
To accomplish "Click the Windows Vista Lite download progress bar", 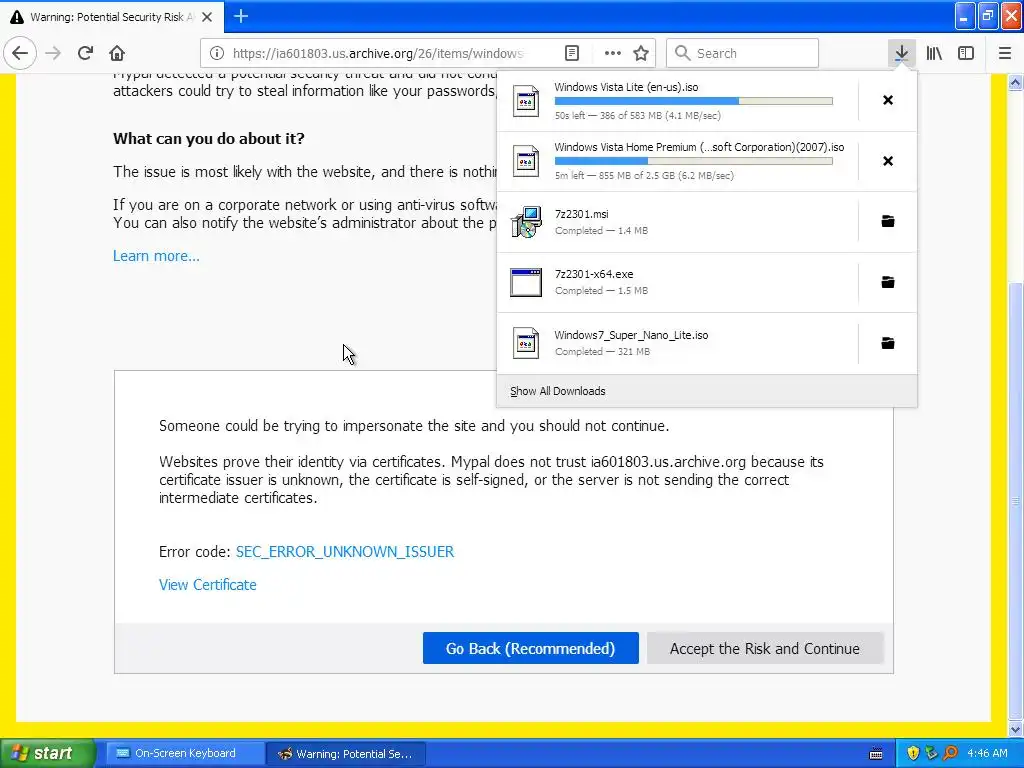I will 694,101.
